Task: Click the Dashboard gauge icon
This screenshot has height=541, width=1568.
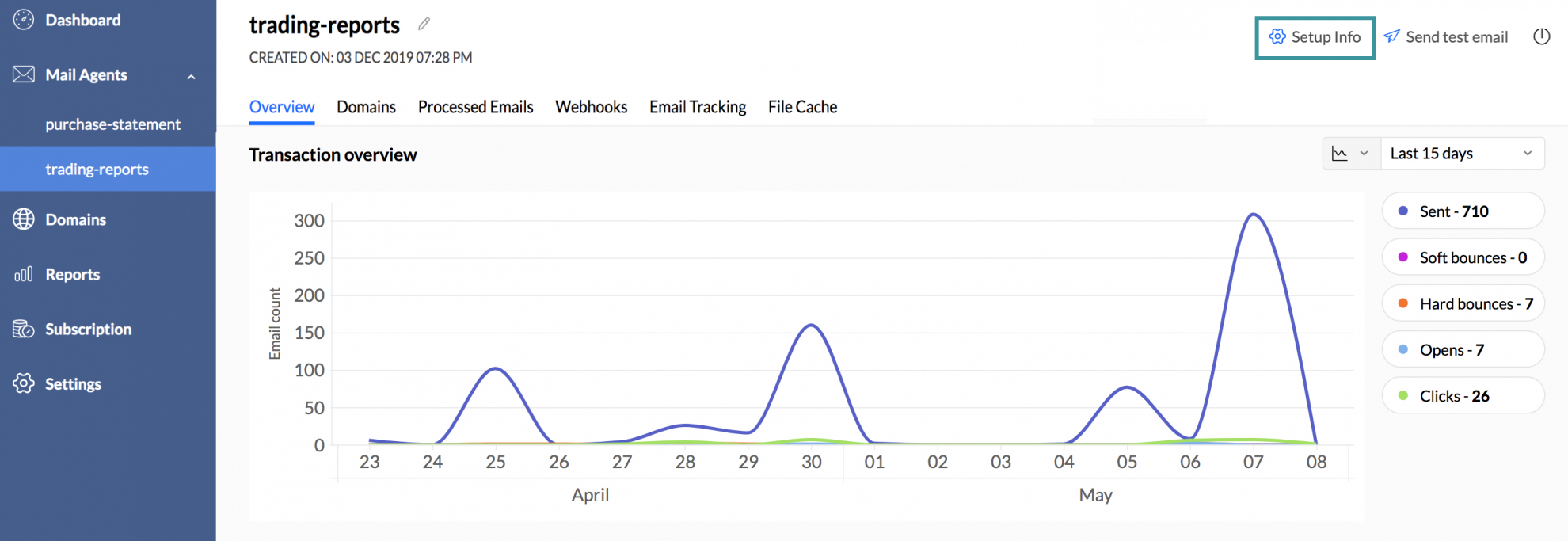Action: 24,20
